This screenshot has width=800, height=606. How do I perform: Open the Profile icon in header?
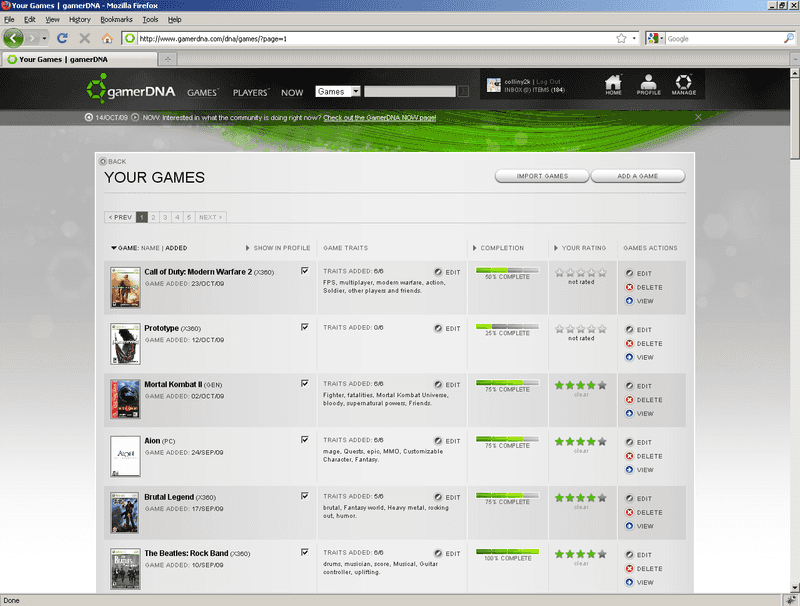(648, 84)
